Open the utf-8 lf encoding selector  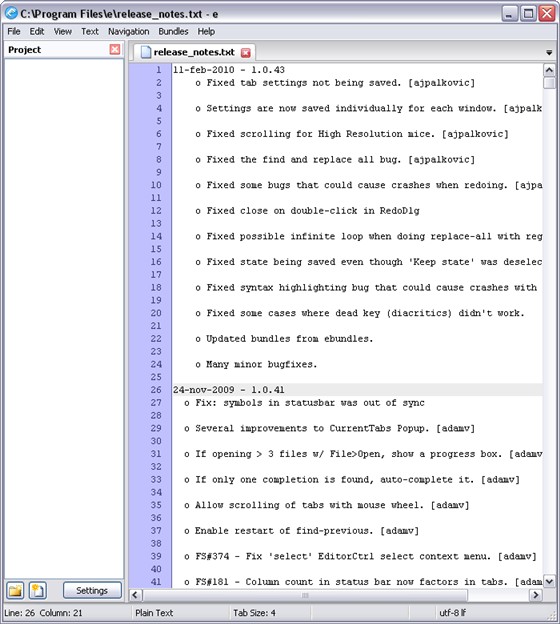453,613
